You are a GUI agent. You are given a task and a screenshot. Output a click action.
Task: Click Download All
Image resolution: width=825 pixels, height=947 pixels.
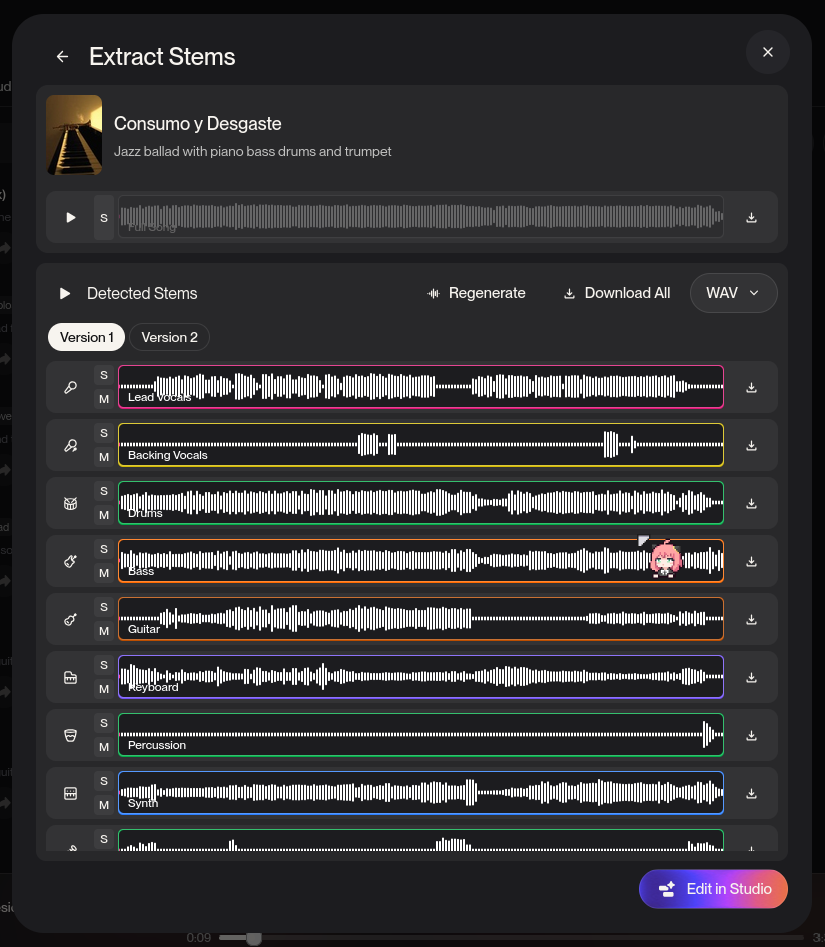click(616, 293)
